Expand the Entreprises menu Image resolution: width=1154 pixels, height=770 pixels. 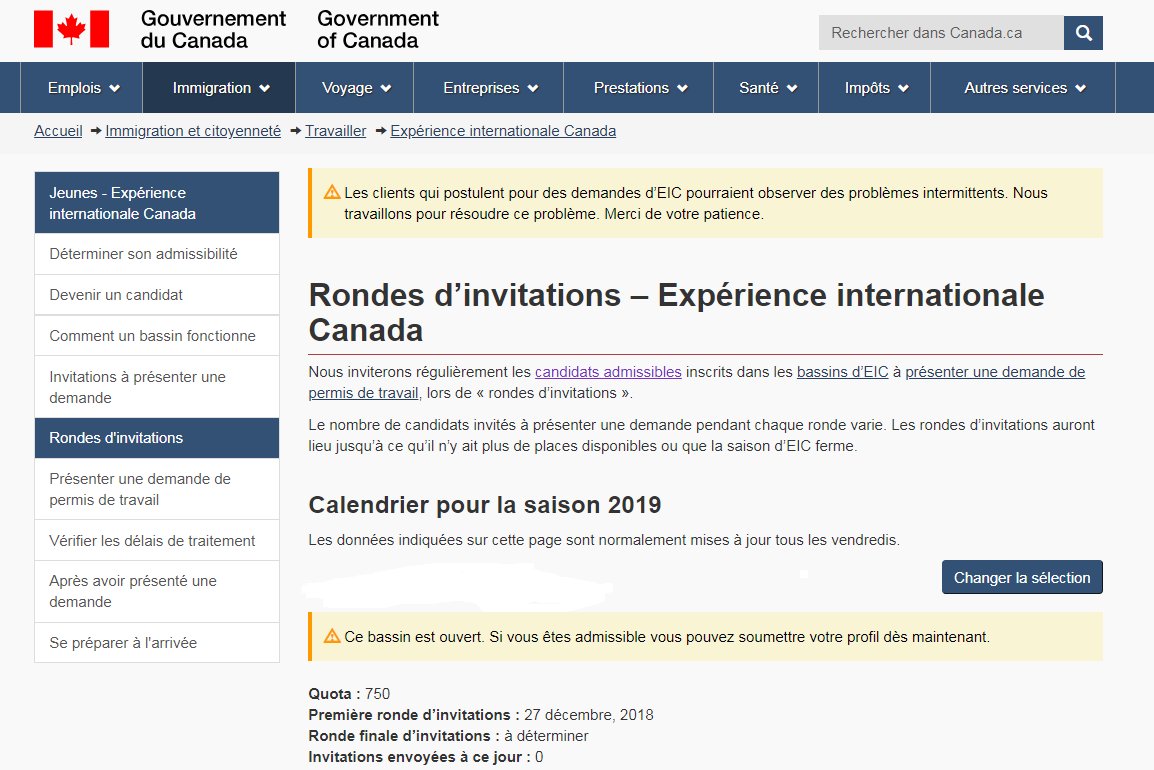point(489,88)
